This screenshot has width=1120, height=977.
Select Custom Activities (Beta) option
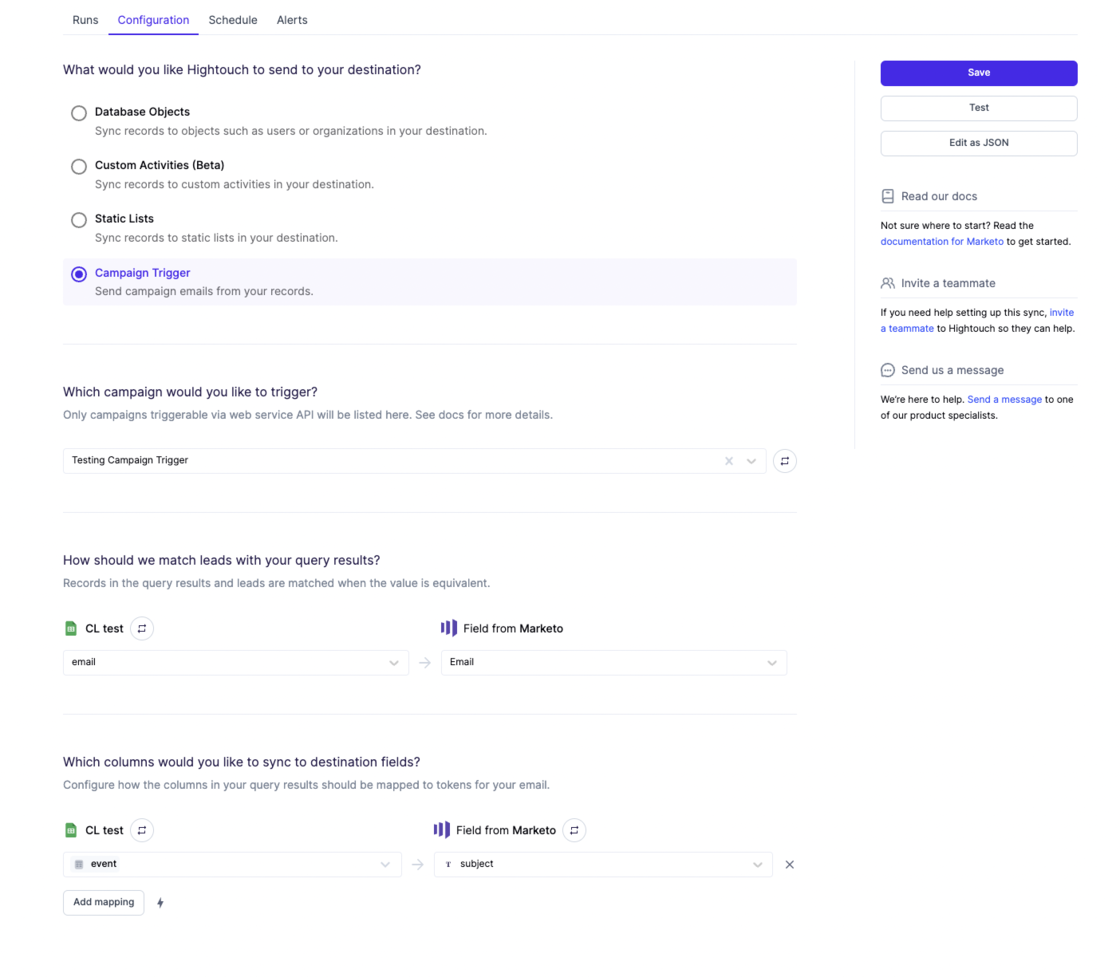point(79,166)
